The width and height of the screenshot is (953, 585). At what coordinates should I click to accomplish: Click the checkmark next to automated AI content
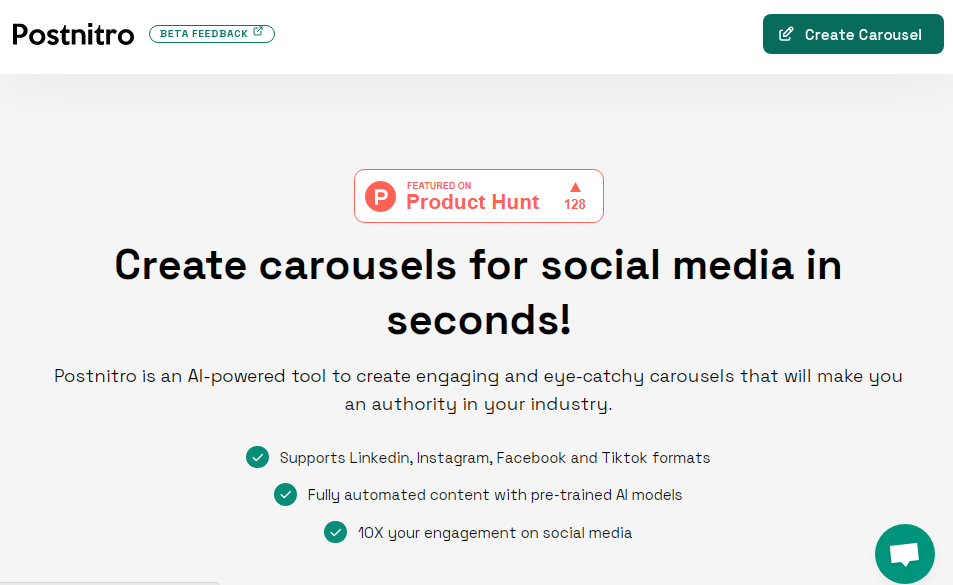pos(285,495)
